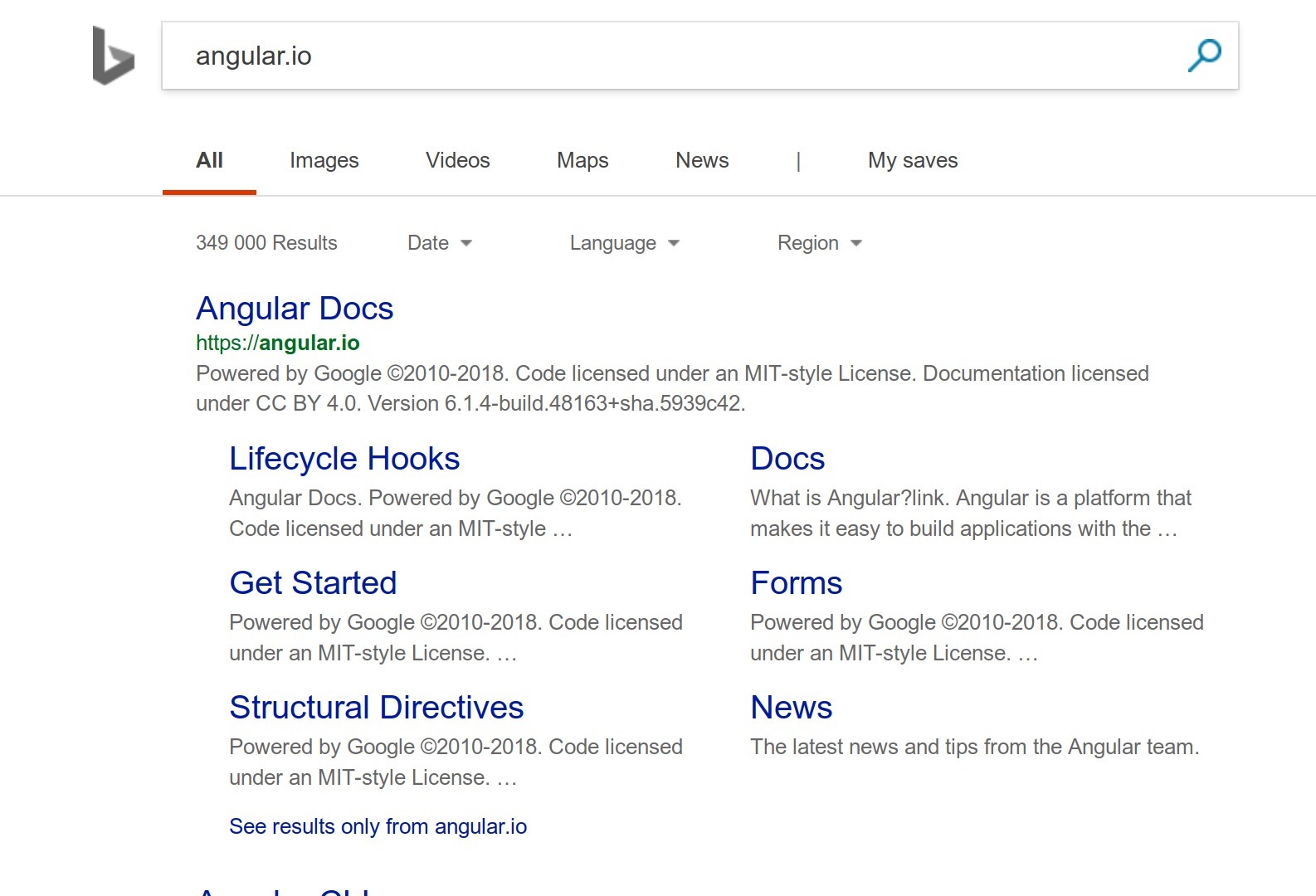Click the magnifying glass search icon
Image resolution: width=1316 pixels, height=896 pixels.
coord(1204,56)
